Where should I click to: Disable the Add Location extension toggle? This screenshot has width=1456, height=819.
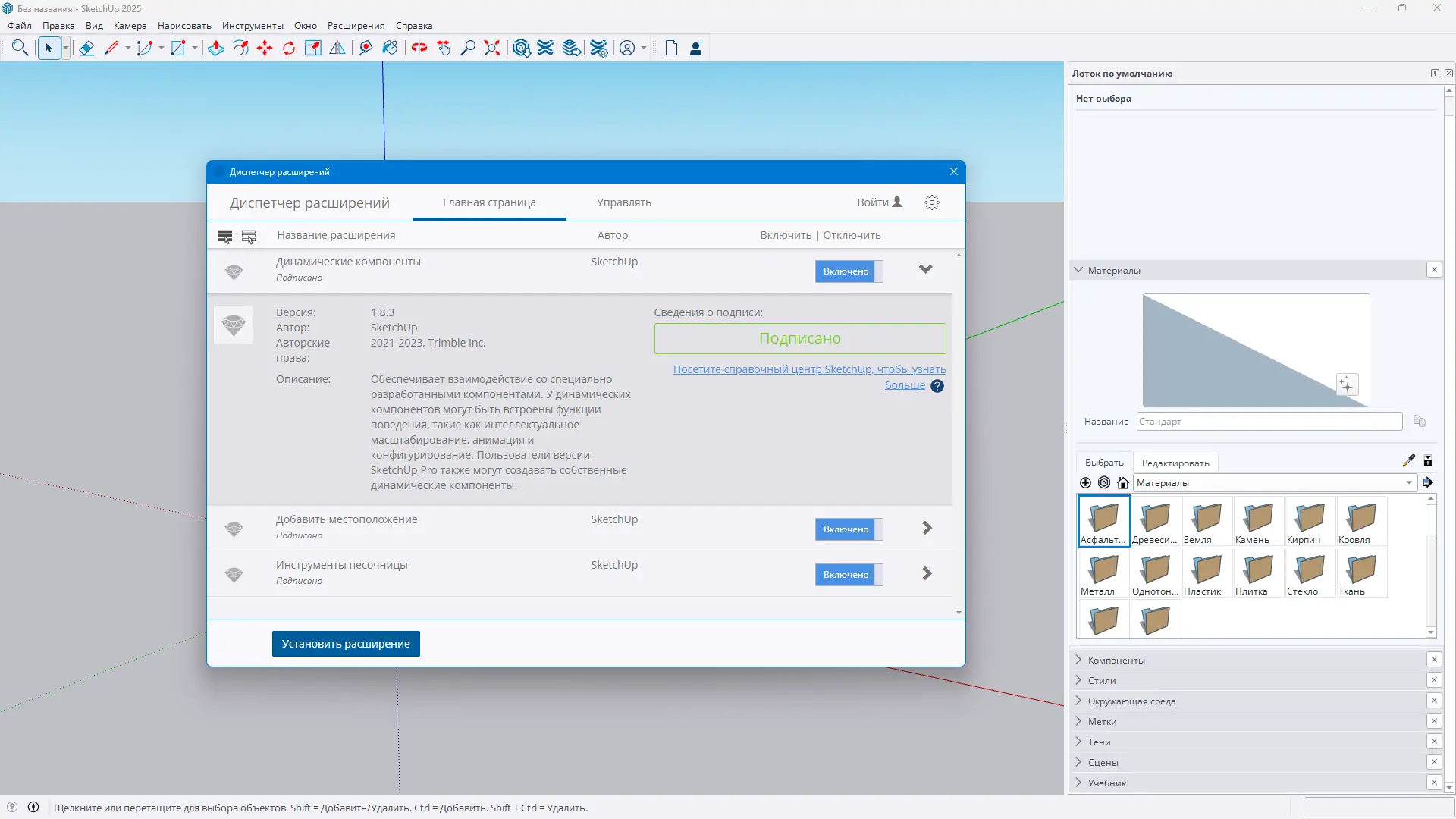coord(849,529)
